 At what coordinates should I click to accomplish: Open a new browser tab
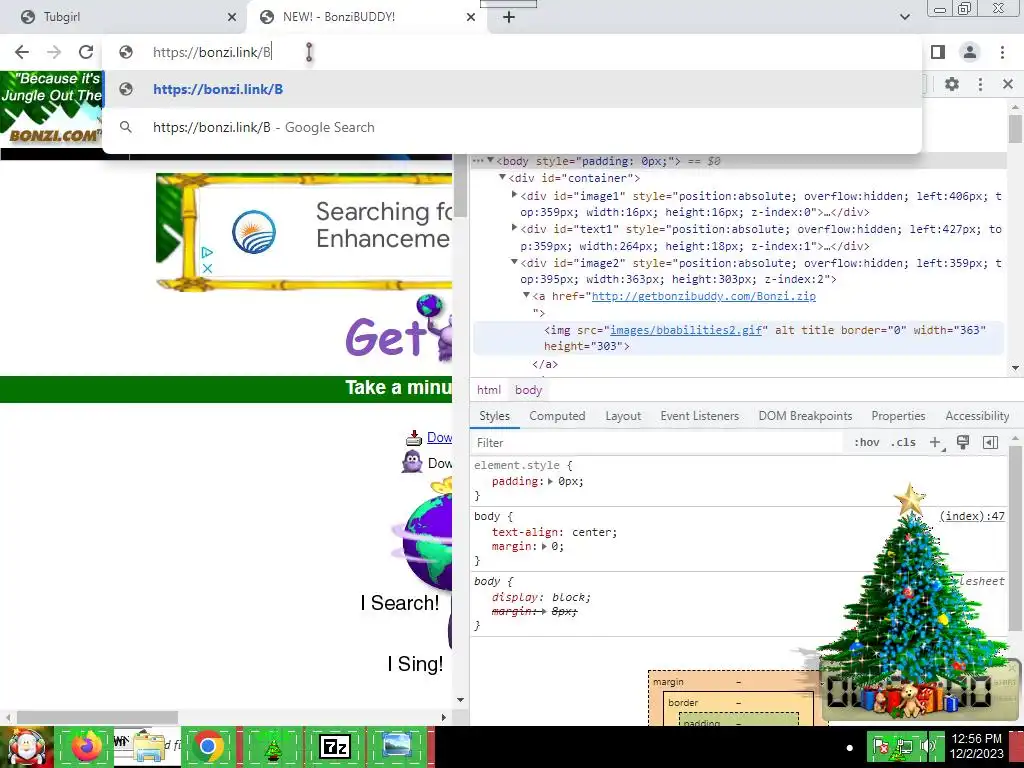pos(509,17)
